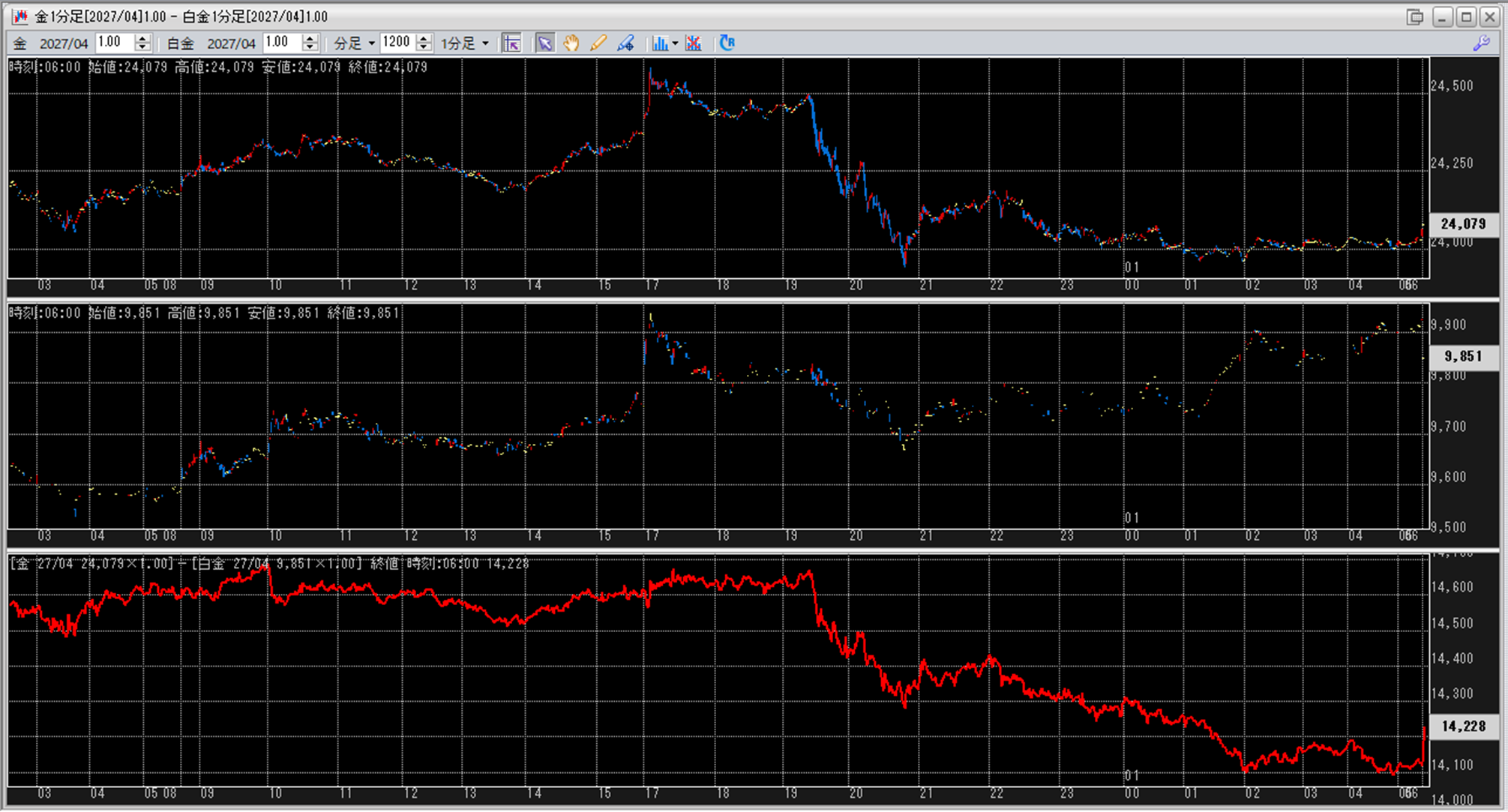The height and width of the screenshot is (812, 1508).
Task: Click the window docking icon in title bar
Action: click(1415, 16)
